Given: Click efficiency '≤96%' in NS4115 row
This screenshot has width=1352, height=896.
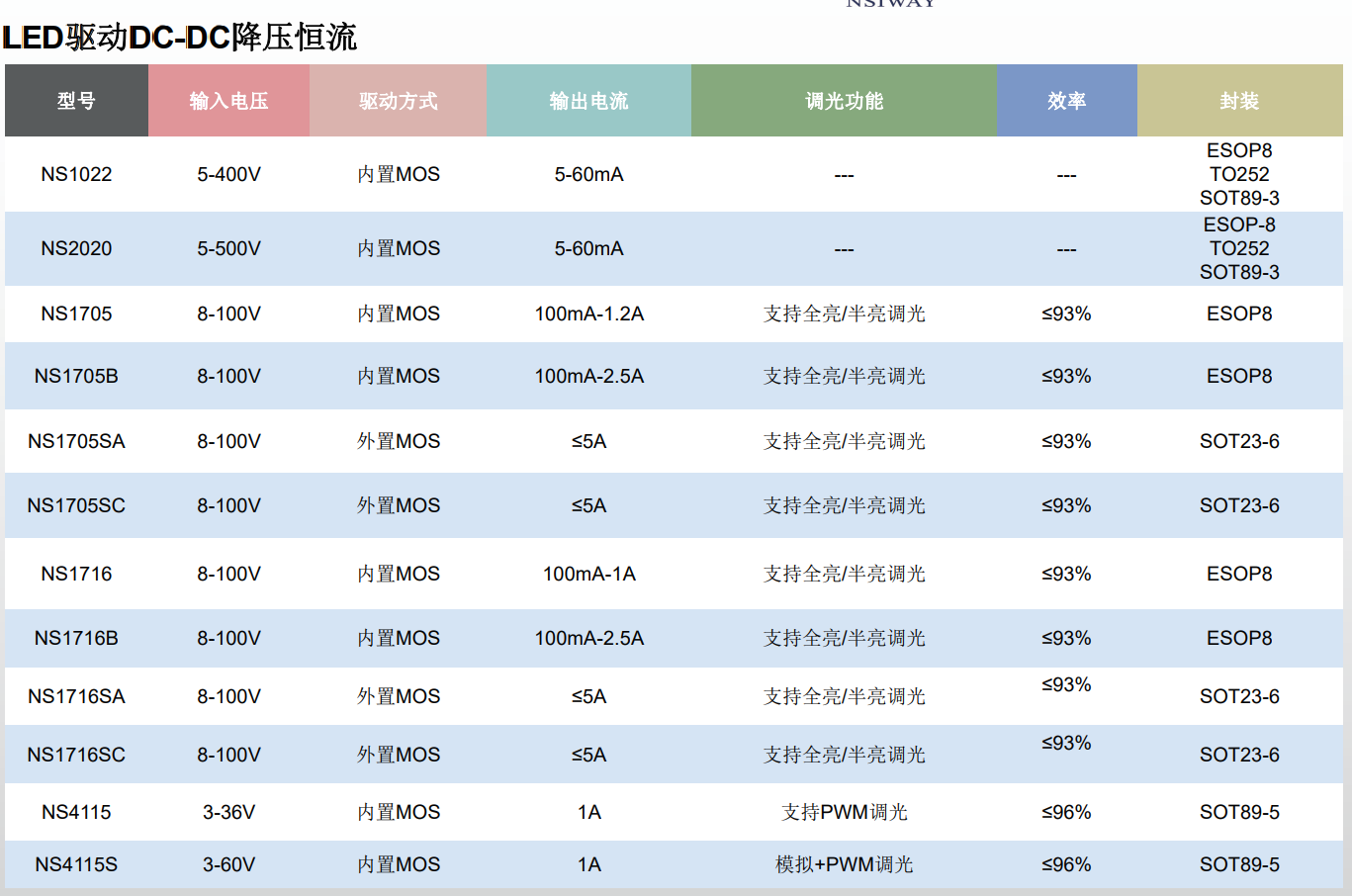Looking at the screenshot, I should [1066, 812].
